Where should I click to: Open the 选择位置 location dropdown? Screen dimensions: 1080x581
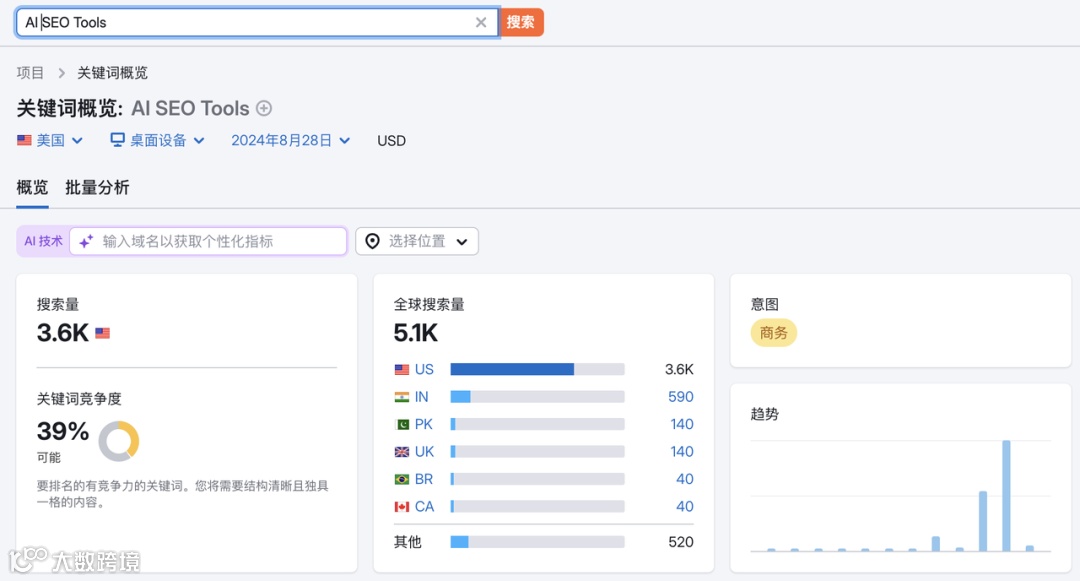[x=417, y=242]
